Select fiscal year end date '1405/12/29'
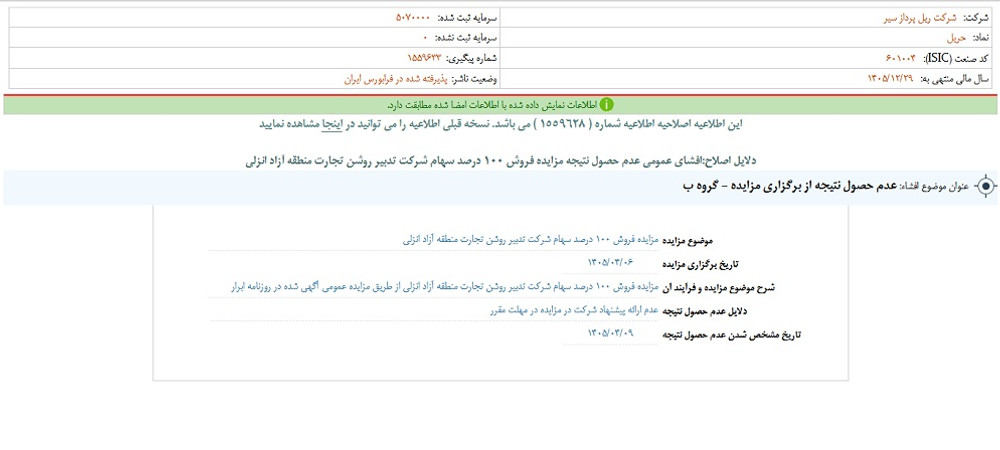Viewport: 1000px width, 450px height. (891, 78)
